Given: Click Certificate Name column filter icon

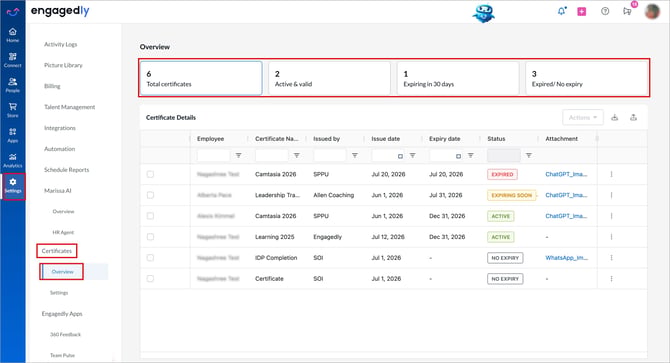Looking at the screenshot, I should (x=297, y=155).
